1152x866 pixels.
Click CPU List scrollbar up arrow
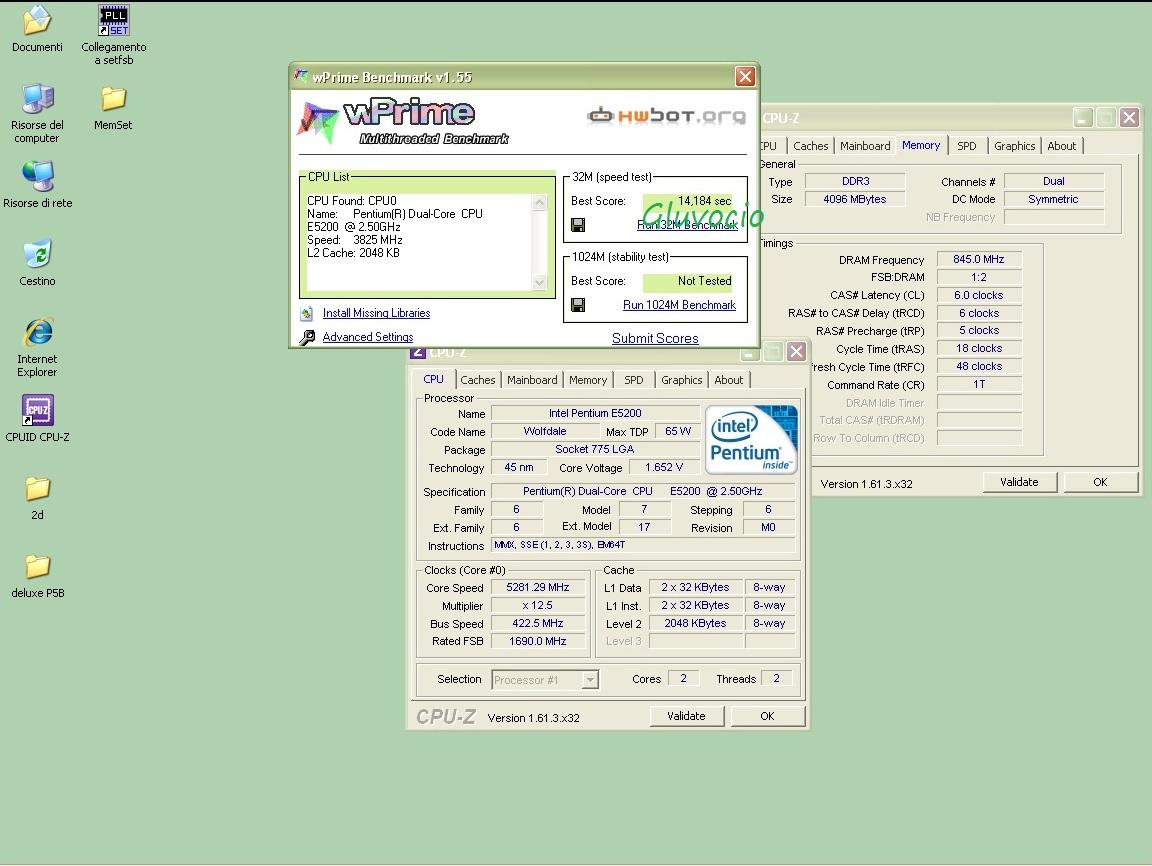tap(539, 202)
